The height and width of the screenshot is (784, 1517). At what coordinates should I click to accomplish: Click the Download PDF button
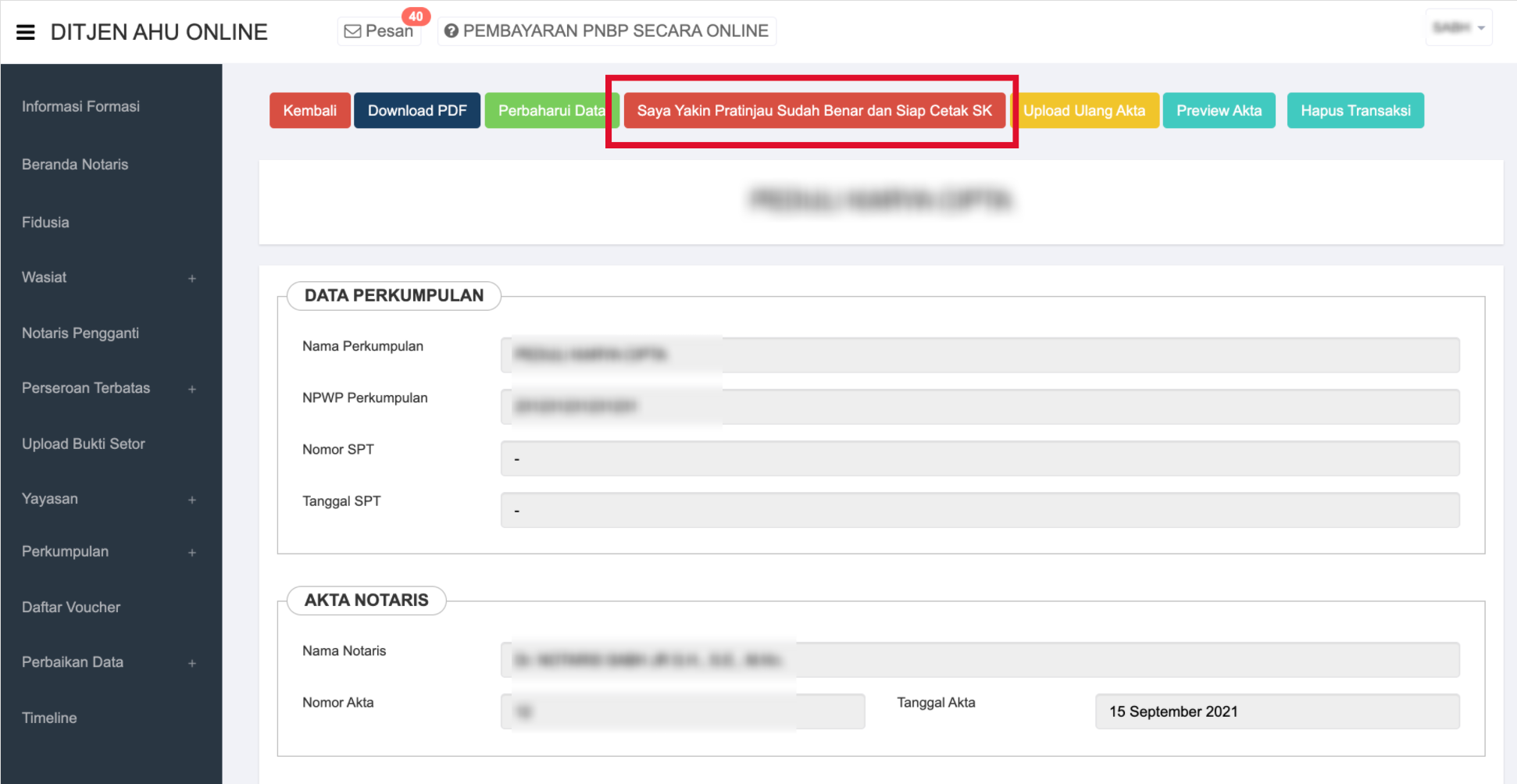click(x=417, y=111)
